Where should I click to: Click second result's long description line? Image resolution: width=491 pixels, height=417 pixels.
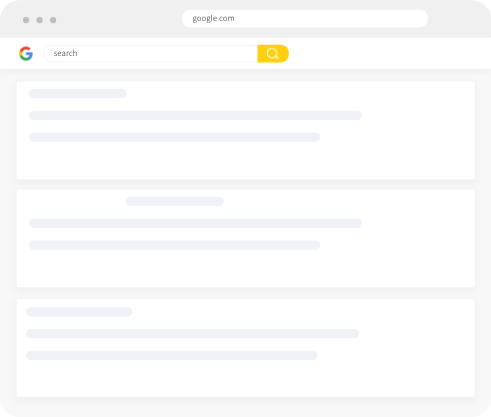(195, 223)
